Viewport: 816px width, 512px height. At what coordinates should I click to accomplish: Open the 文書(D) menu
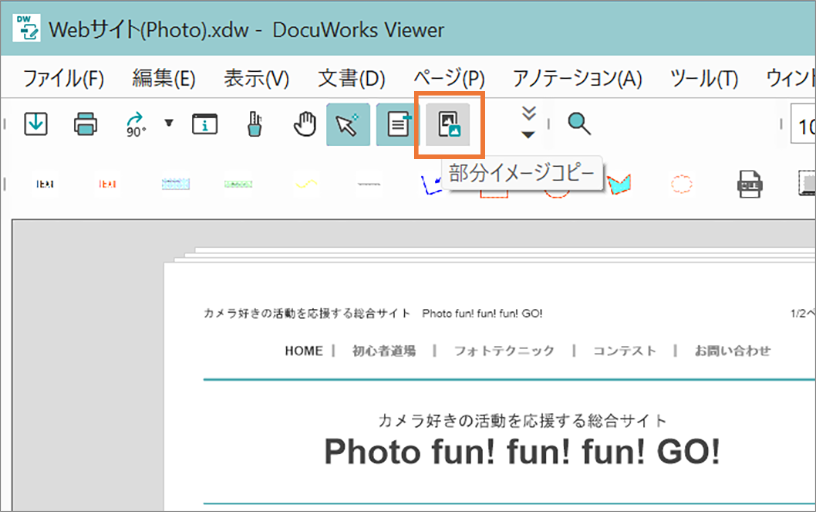pyautogui.click(x=351, y=79)
